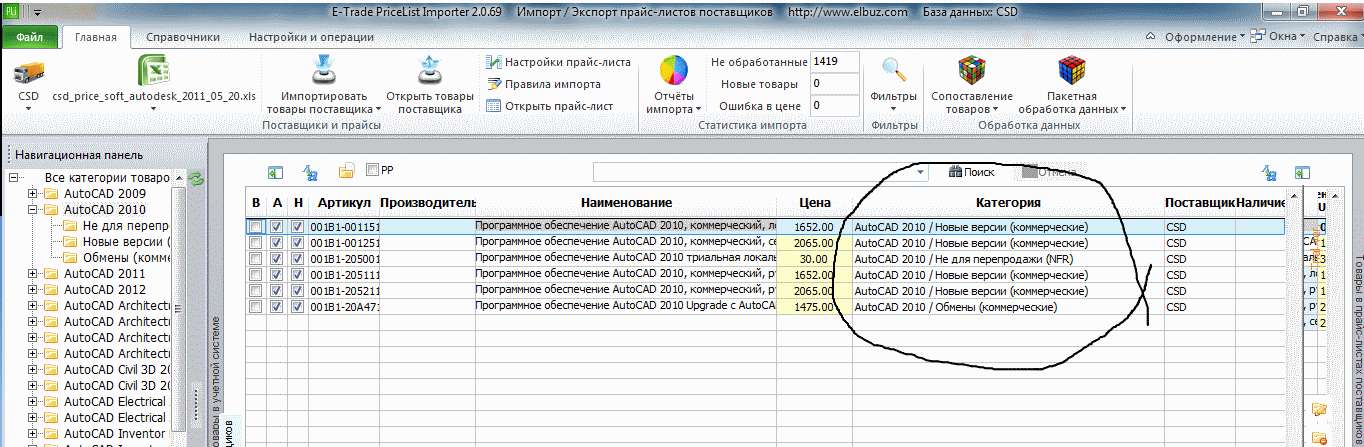Click the Открыть товары поставщика icon

pyautogui.click(x=428, y=71)
